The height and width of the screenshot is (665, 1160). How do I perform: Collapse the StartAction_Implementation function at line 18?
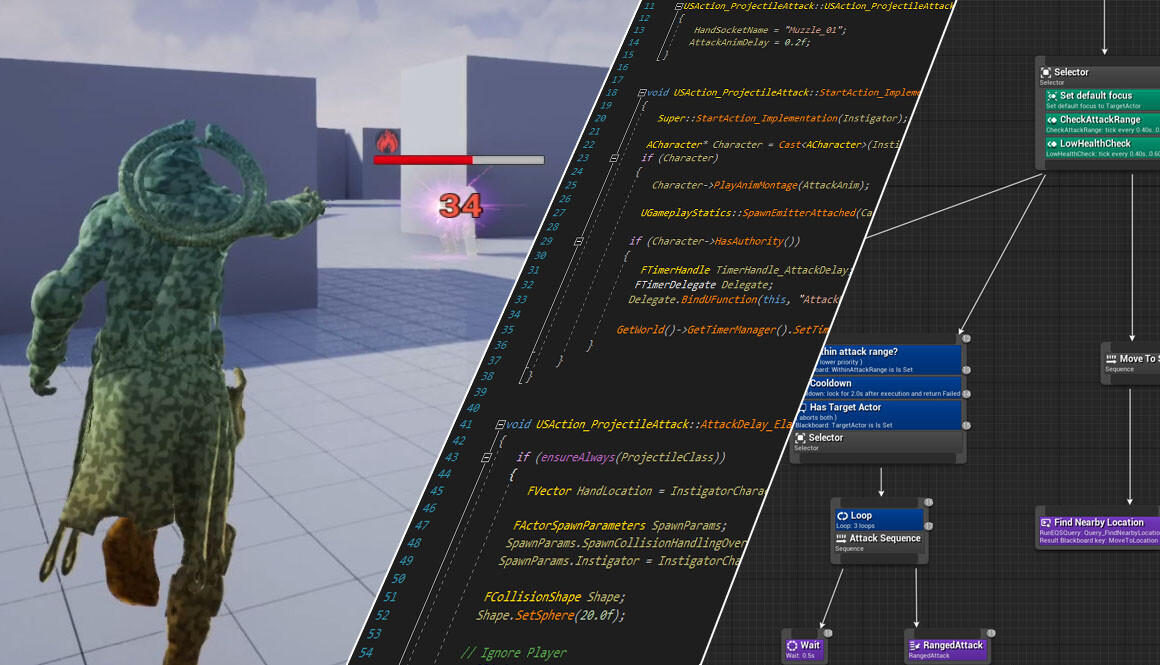[642, 93]
